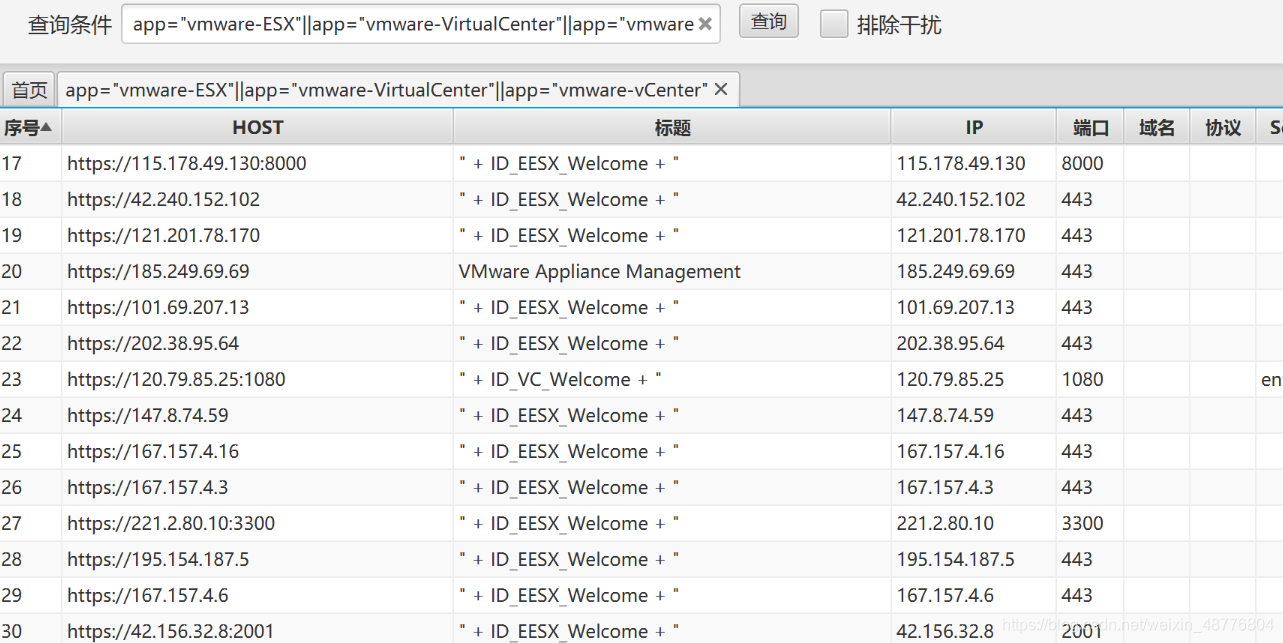This screenshot has width=1283, height=643.
Task: Click IP cell 42.240.152.102
Action: click(961, 199)
